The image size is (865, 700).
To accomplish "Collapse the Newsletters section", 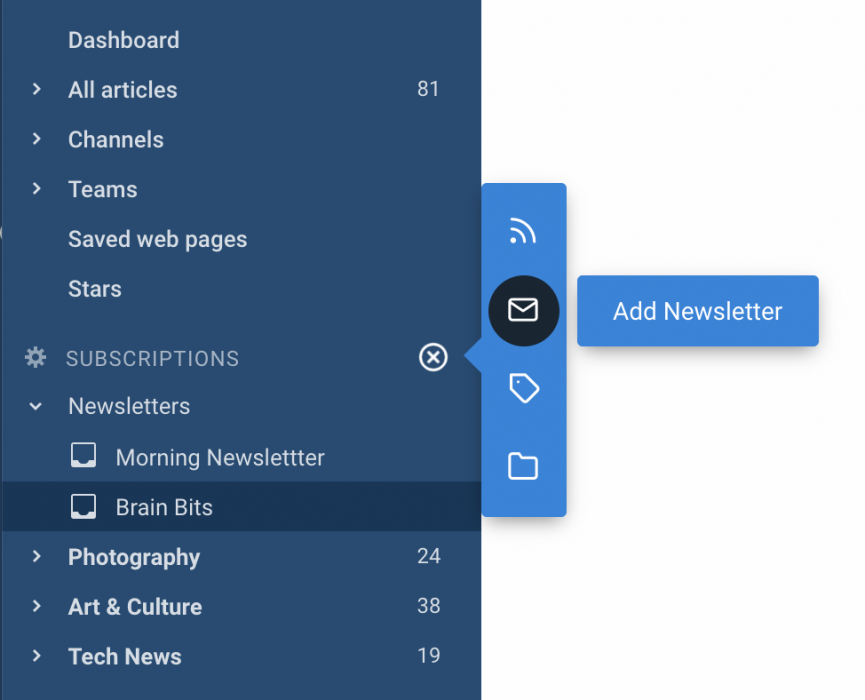I will point(36,406).
